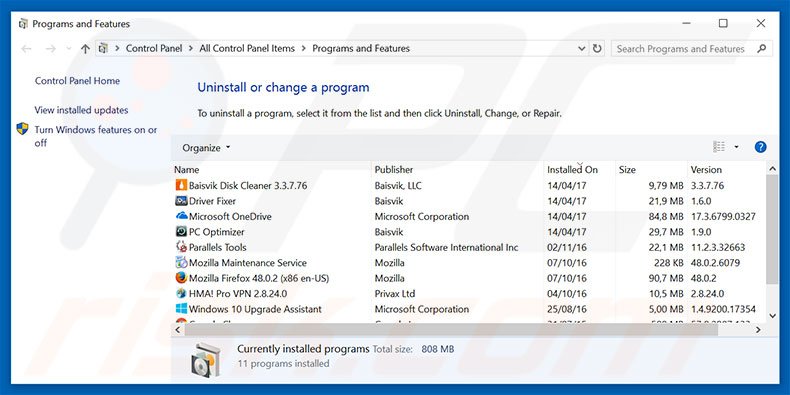
Task: Click the Mozilla Firefox program icon
Action: tap(181, 278)
